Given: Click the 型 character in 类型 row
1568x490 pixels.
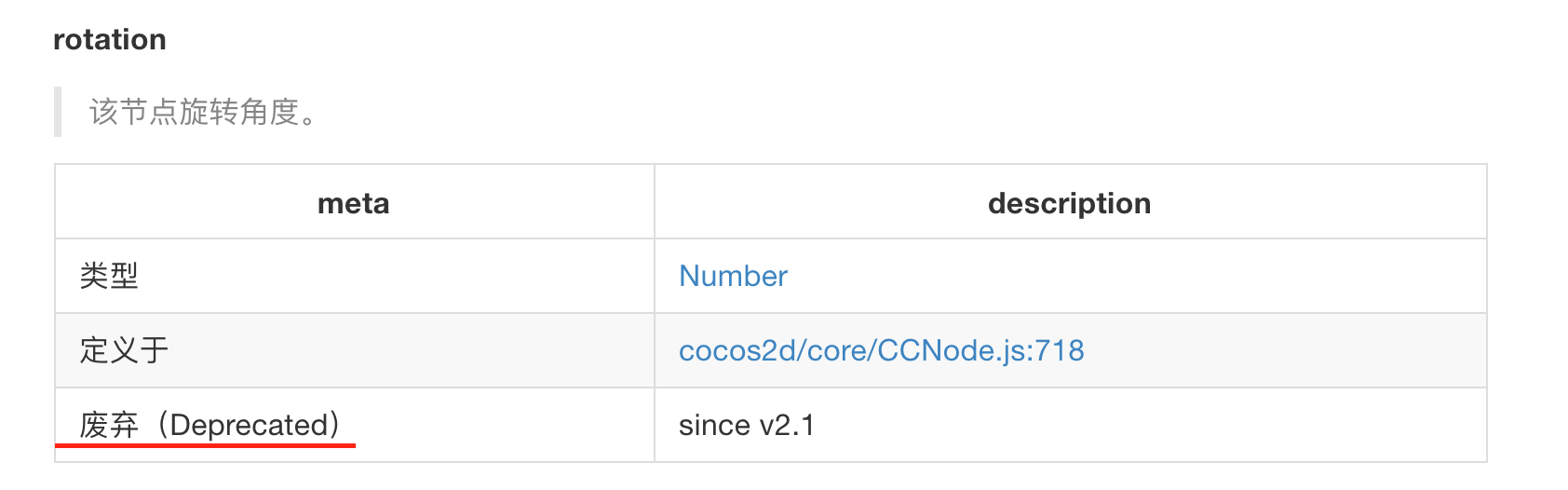Looking at the screenshot, I should [x=124, y=276].
